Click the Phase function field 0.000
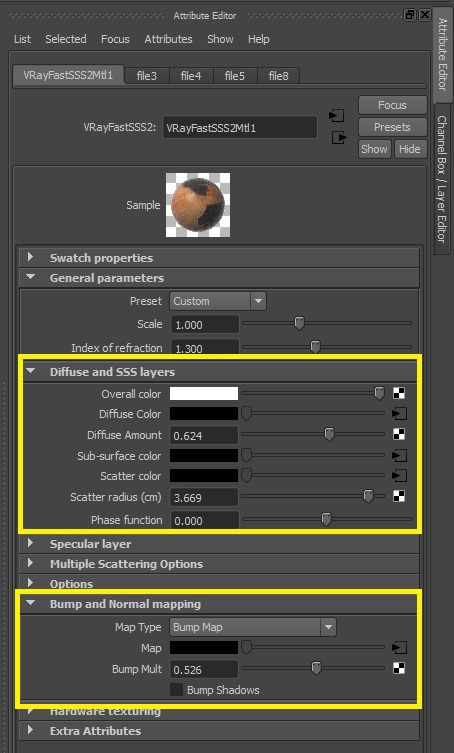Screen dimensions: 454x753 coord(204,520)
